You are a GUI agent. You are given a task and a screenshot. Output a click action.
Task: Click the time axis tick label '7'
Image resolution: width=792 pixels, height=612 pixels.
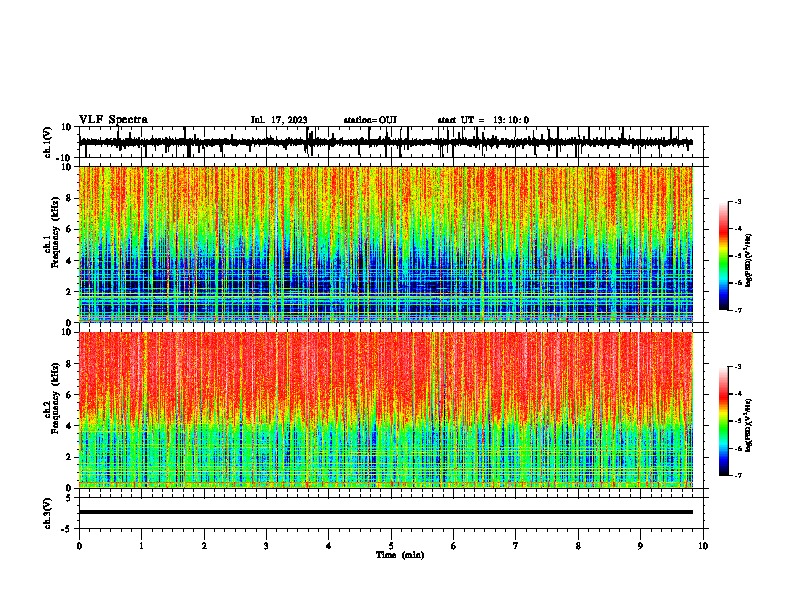[x=516, y=546]
